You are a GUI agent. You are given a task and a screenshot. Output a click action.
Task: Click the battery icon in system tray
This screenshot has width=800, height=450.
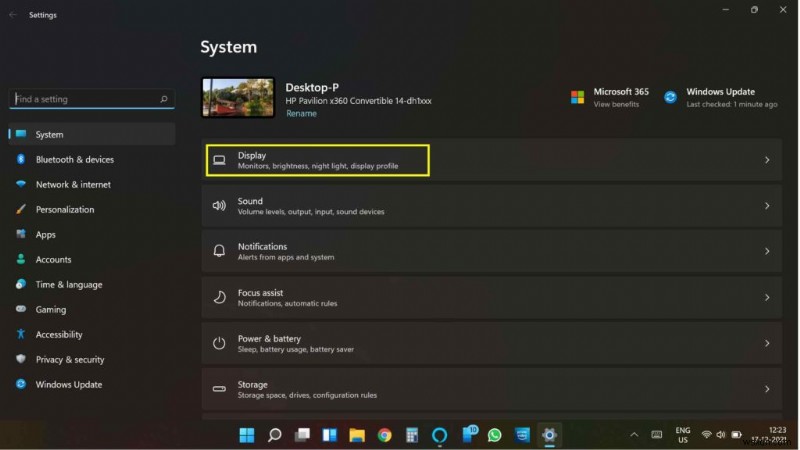(736, 435)
